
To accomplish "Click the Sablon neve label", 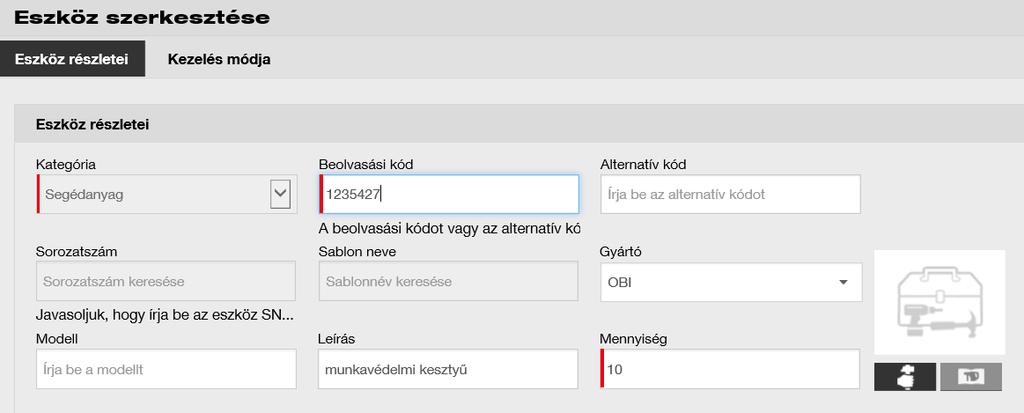I will click(357, 252).
